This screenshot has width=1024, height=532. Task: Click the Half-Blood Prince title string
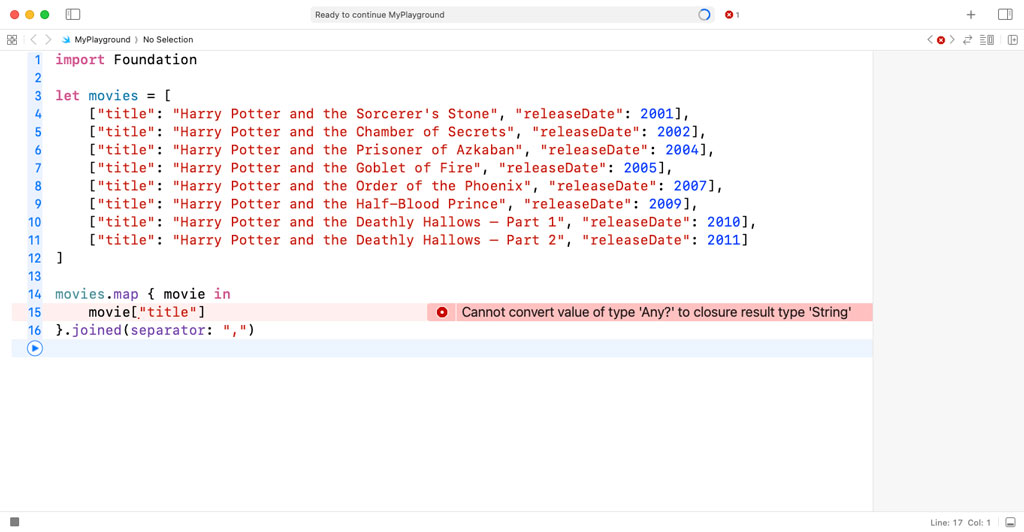pos(339,204)
